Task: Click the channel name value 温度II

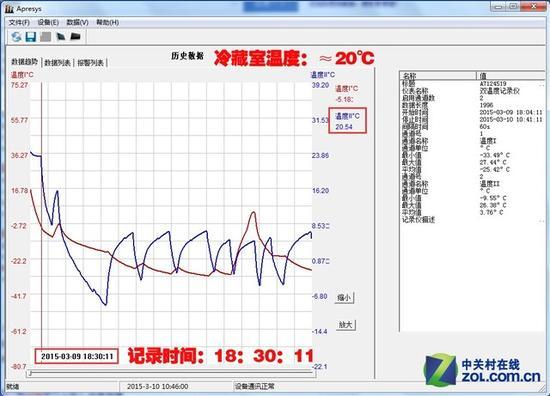Action: tap(490, 183)
